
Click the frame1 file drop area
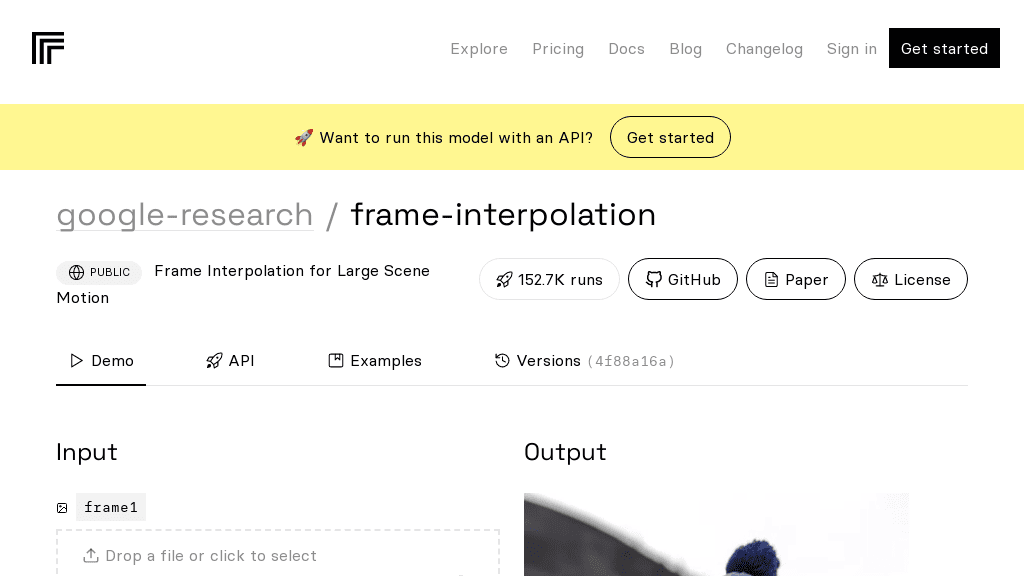click(278, 555)
